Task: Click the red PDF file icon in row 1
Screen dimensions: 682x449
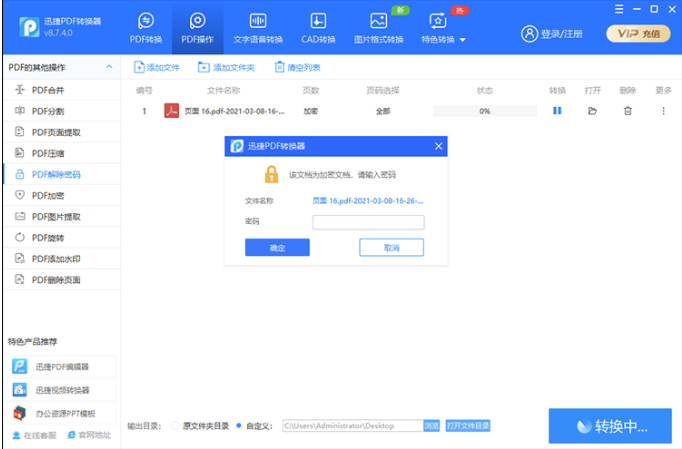Action: (x=171, y=111)
